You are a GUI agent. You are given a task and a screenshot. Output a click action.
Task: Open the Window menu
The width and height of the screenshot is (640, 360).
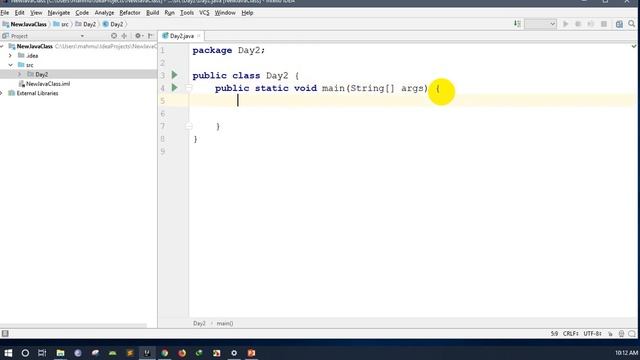coord(225,13)
